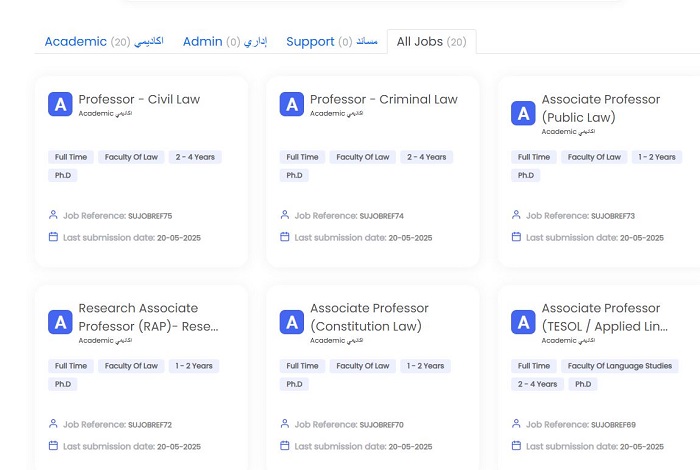The image size is (700, 470).
Task: Open the Professor - Civil Law job title
Action: [139, 99]
